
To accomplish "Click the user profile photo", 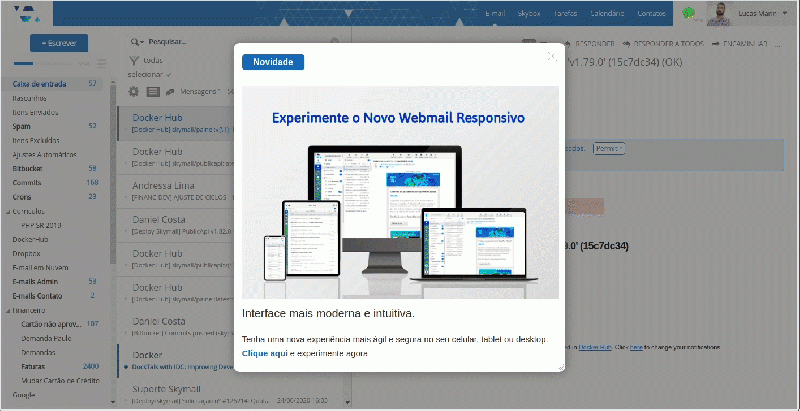I will pyautogui.click(x=719, y=14).
